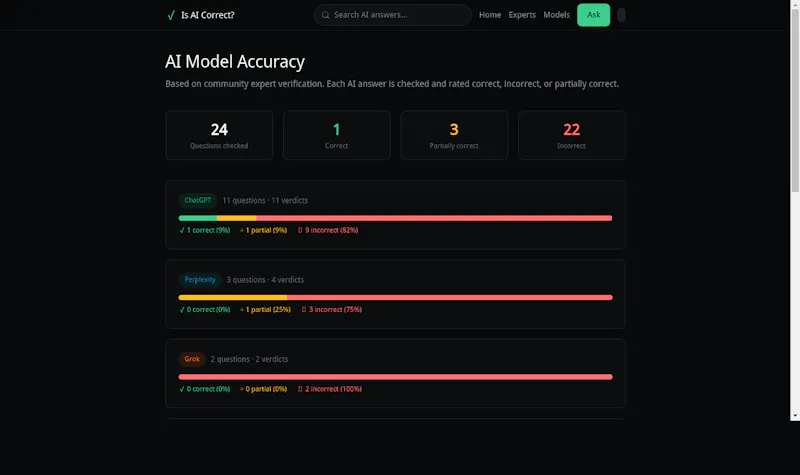Click '2 questions · 2 verdicts' text
Screen dimensions: 800x475
tap(249, 359)
